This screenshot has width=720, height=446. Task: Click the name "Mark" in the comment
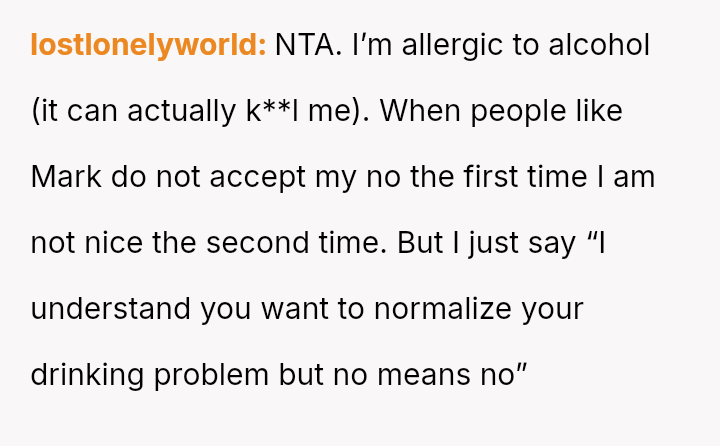(x=66, y=177)
